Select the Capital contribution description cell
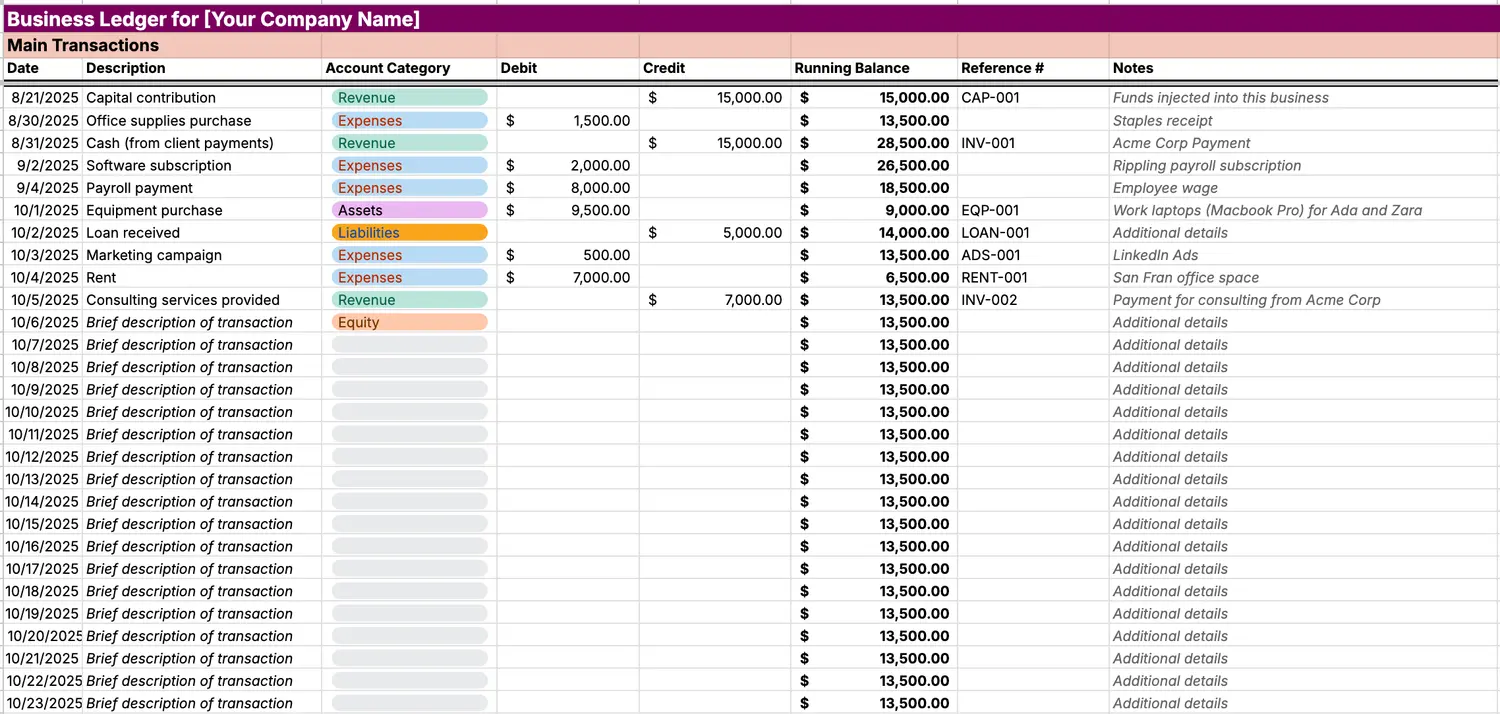Viewport: 1500px width, 714px height. pos(202,98)
